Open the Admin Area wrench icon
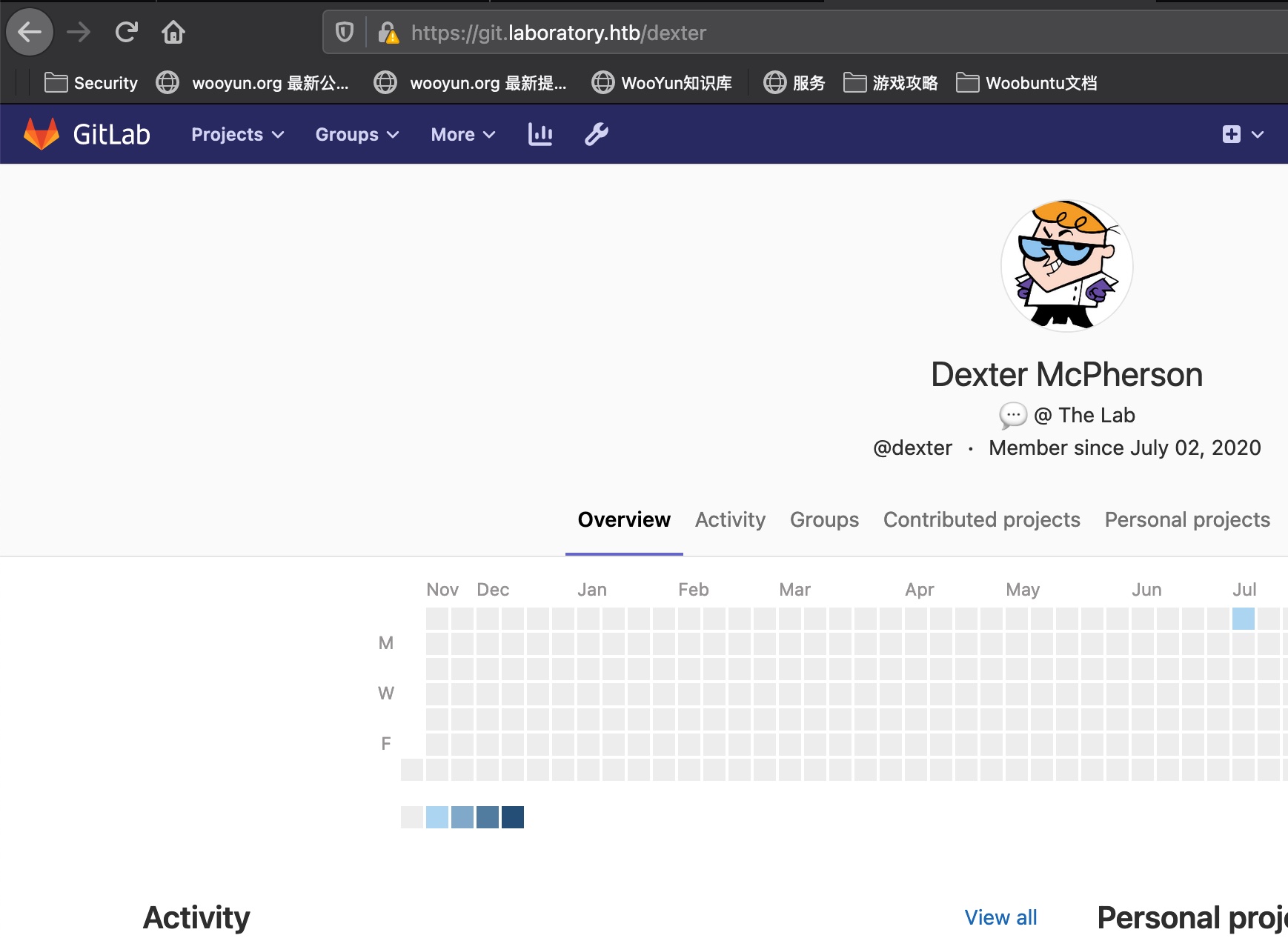The width and height of the screenshot is (1288, 938). pos(597,134)
